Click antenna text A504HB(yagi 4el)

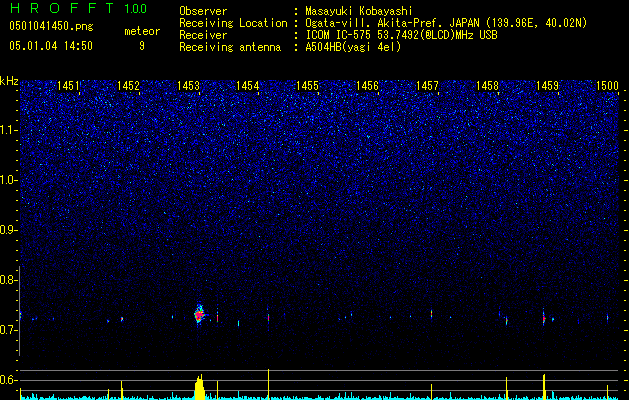tap(353, 47)
